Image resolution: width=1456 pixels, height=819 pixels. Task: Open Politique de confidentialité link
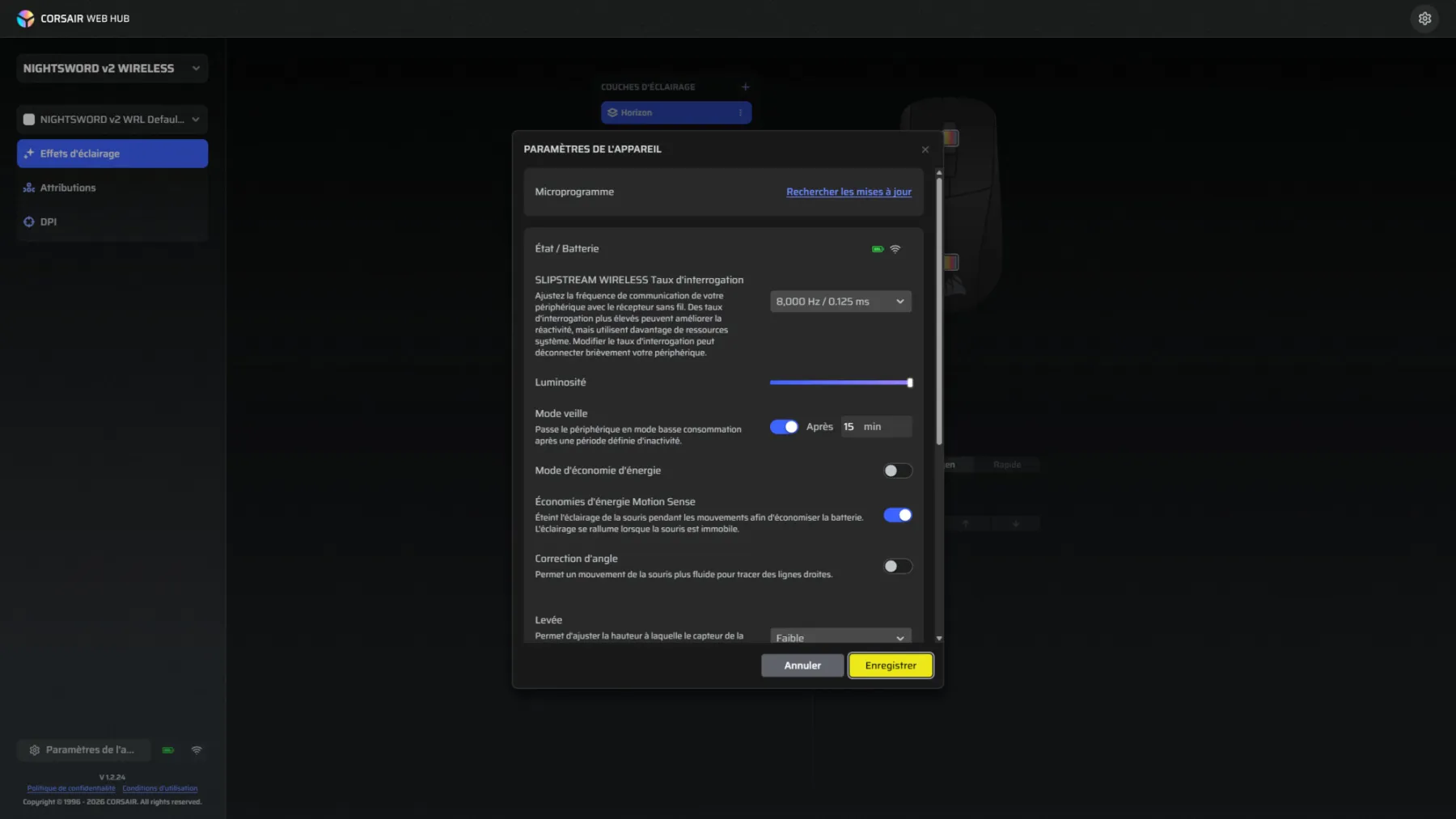(x=71, y=788)
